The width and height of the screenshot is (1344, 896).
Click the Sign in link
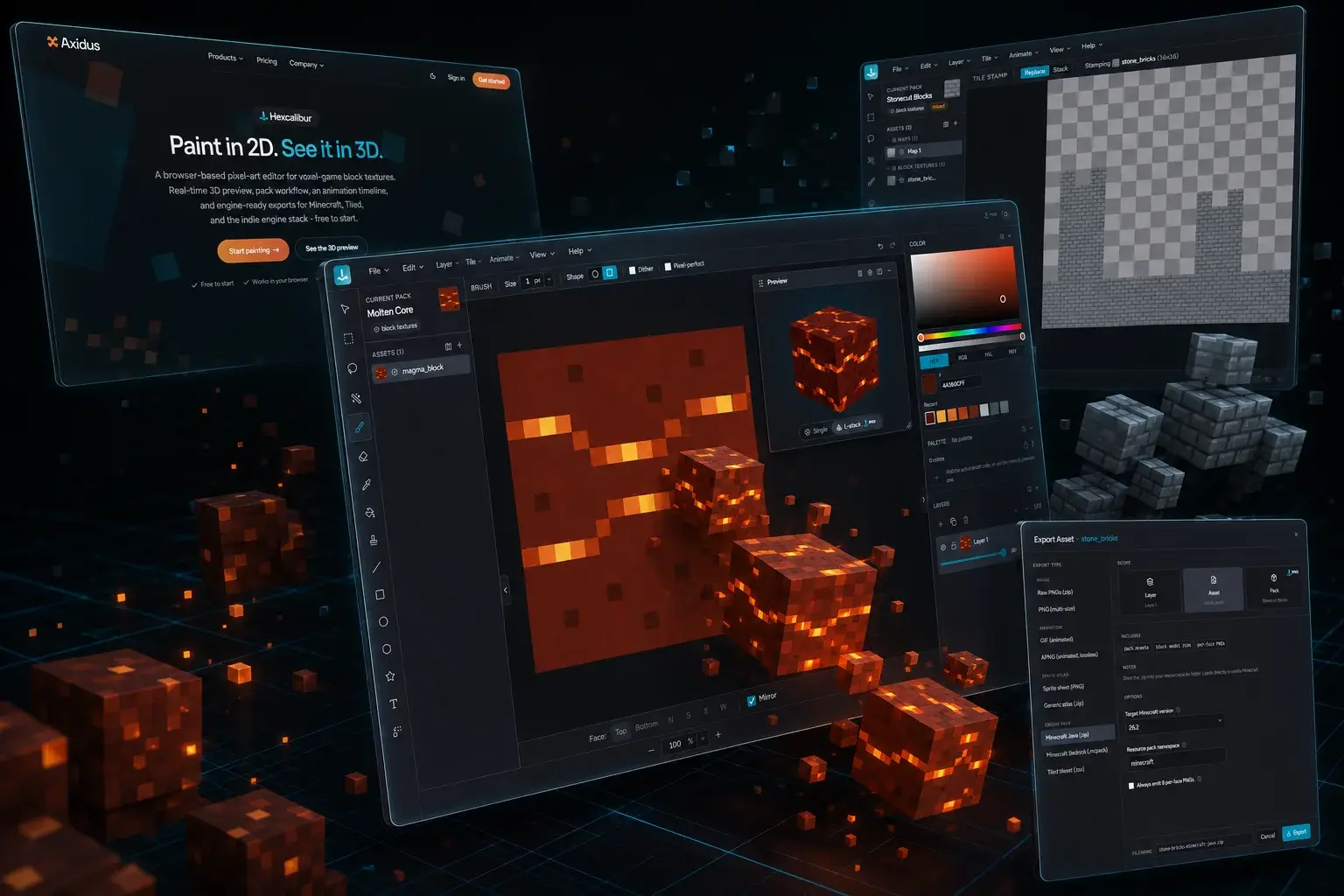coord(456,78)
